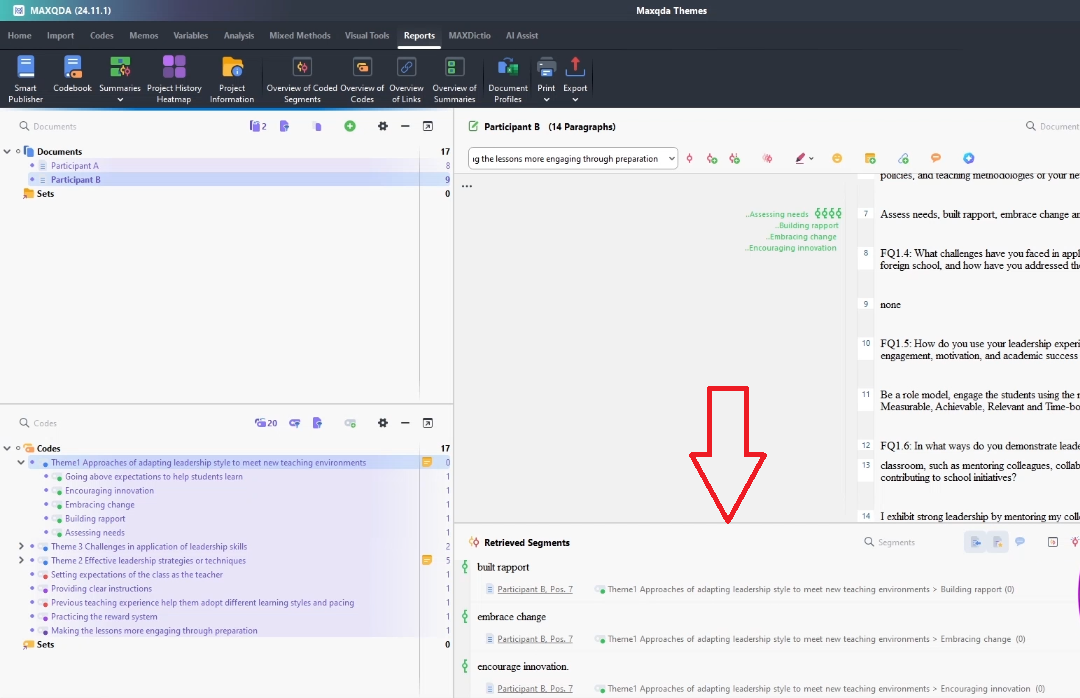Toggle activation dot of Building rapport code
This screenshot has width=1080, height=698.
tap(47, 519)
